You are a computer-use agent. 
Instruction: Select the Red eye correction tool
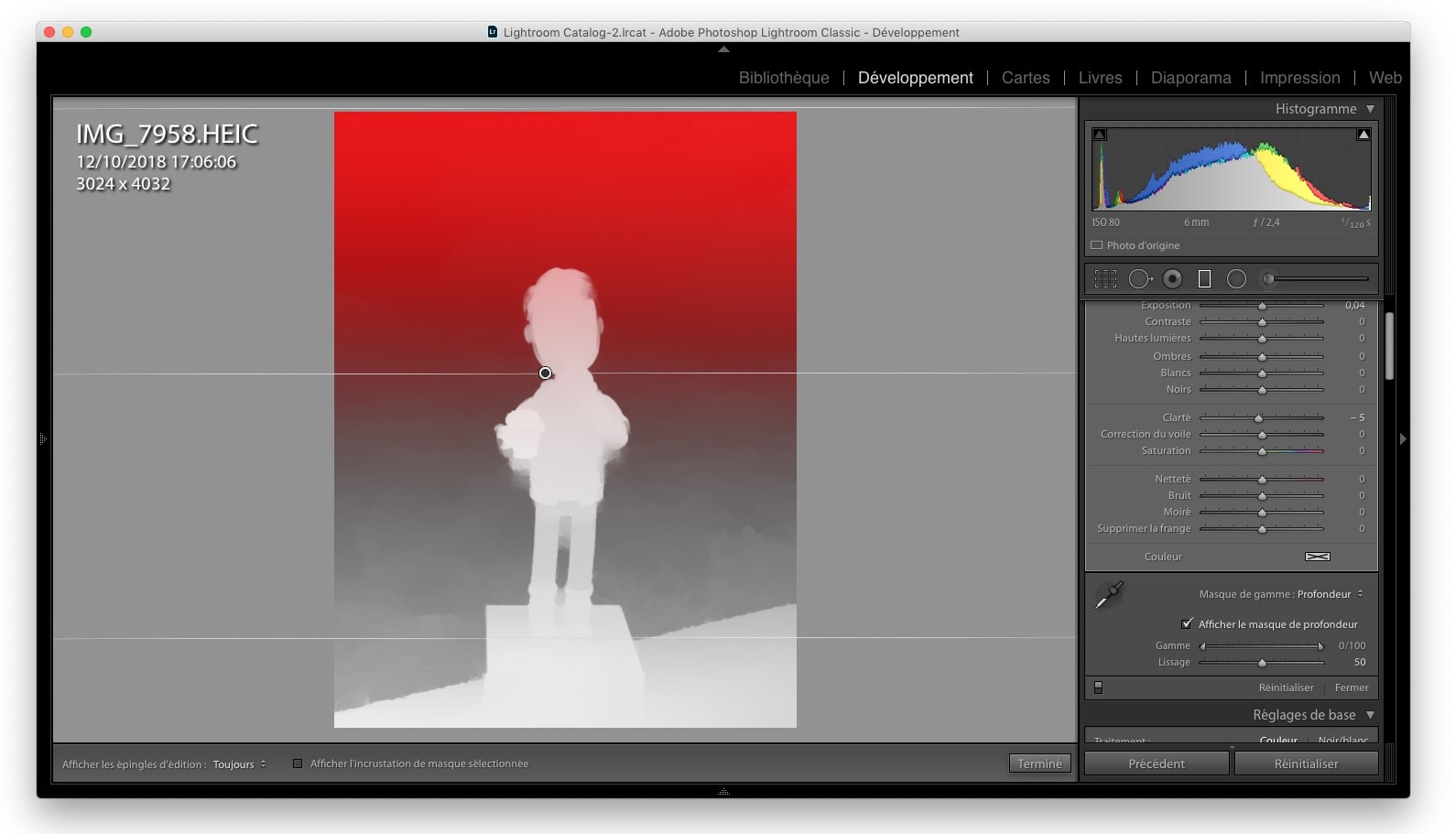pos(1173,279)
